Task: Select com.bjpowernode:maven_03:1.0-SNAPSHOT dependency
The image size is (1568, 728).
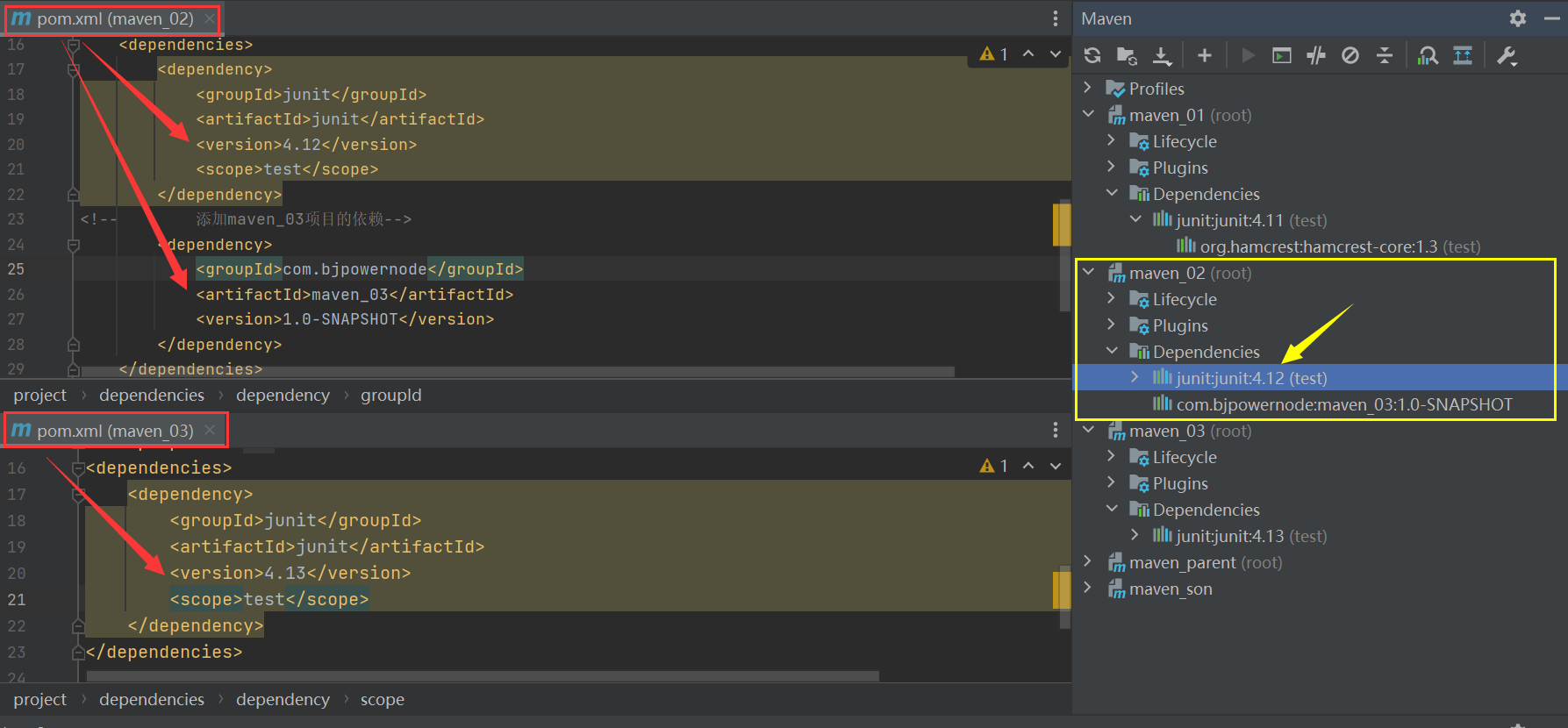Action: 1344,404
